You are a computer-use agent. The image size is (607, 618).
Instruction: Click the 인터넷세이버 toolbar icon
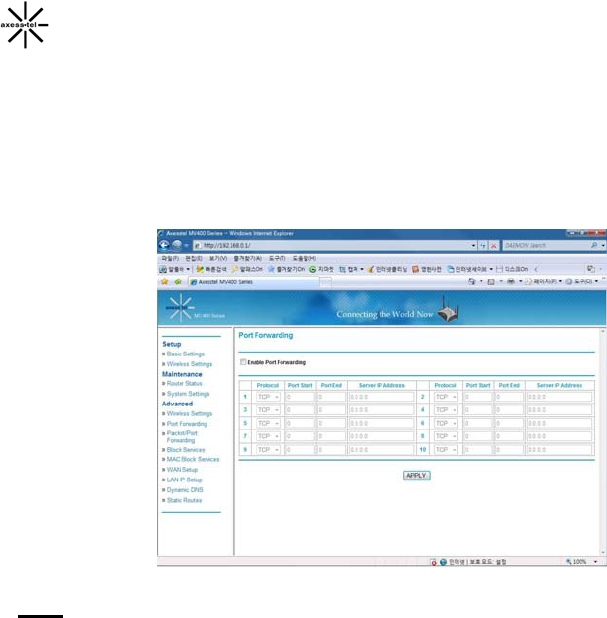(451, 269)
